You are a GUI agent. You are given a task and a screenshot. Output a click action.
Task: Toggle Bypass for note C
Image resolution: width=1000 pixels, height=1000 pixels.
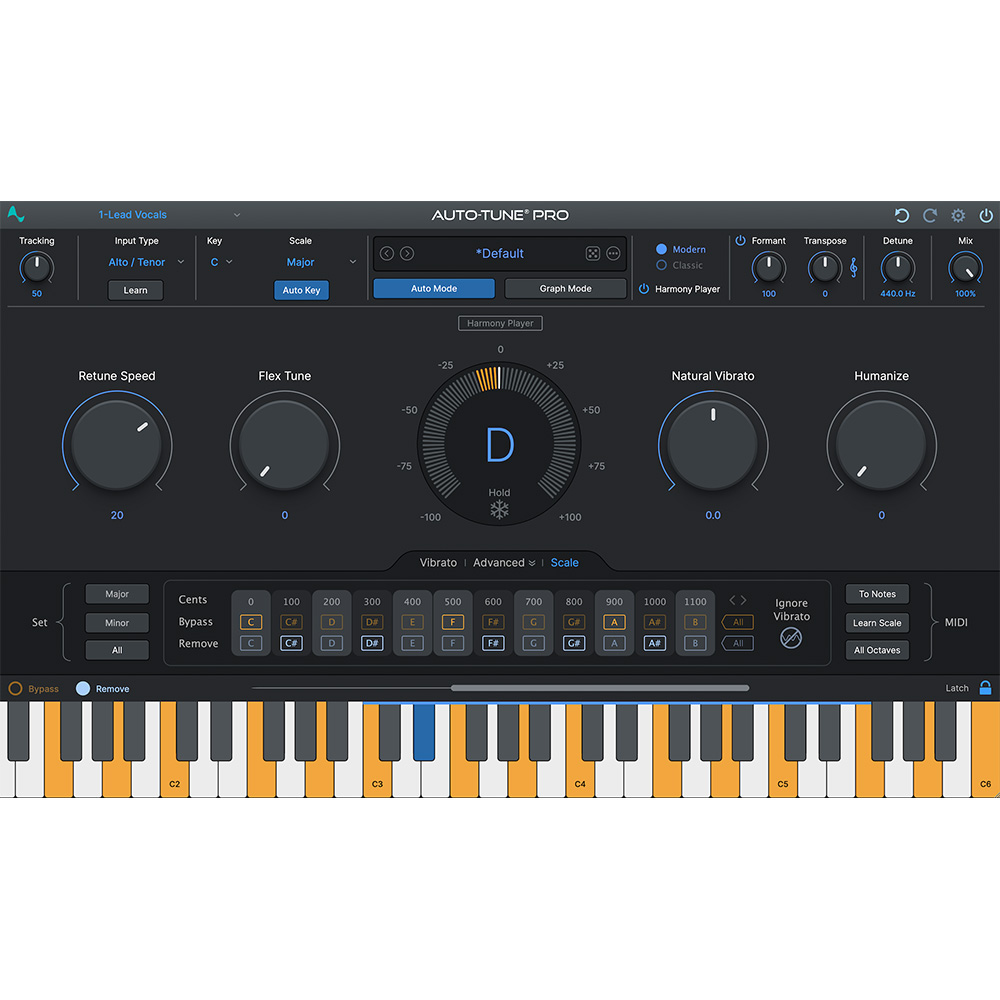tap(251, 622)
